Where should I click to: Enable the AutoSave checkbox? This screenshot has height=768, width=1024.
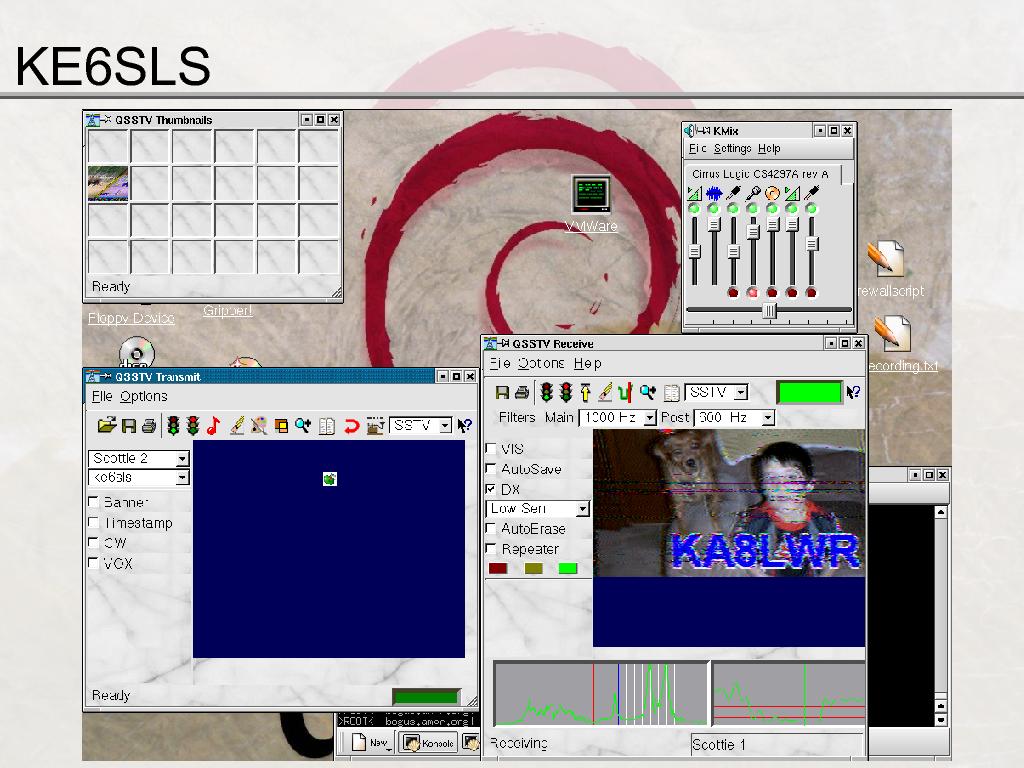[x=491, y=469]
